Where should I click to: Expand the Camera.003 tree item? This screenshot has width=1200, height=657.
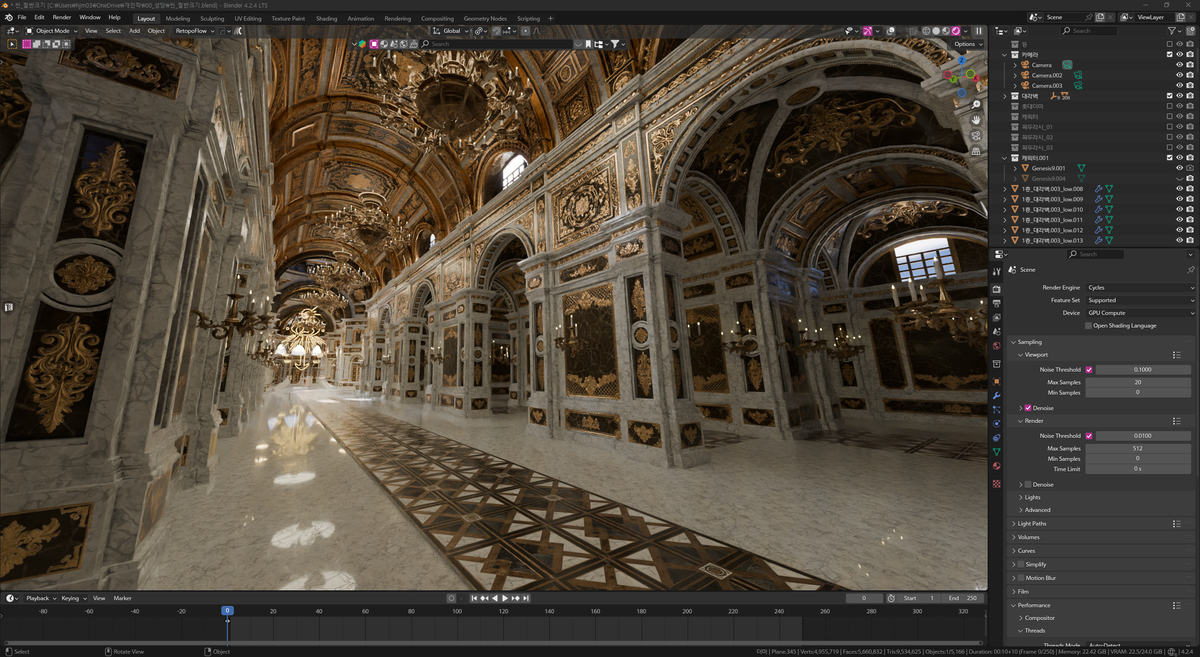coord(1015,86)
